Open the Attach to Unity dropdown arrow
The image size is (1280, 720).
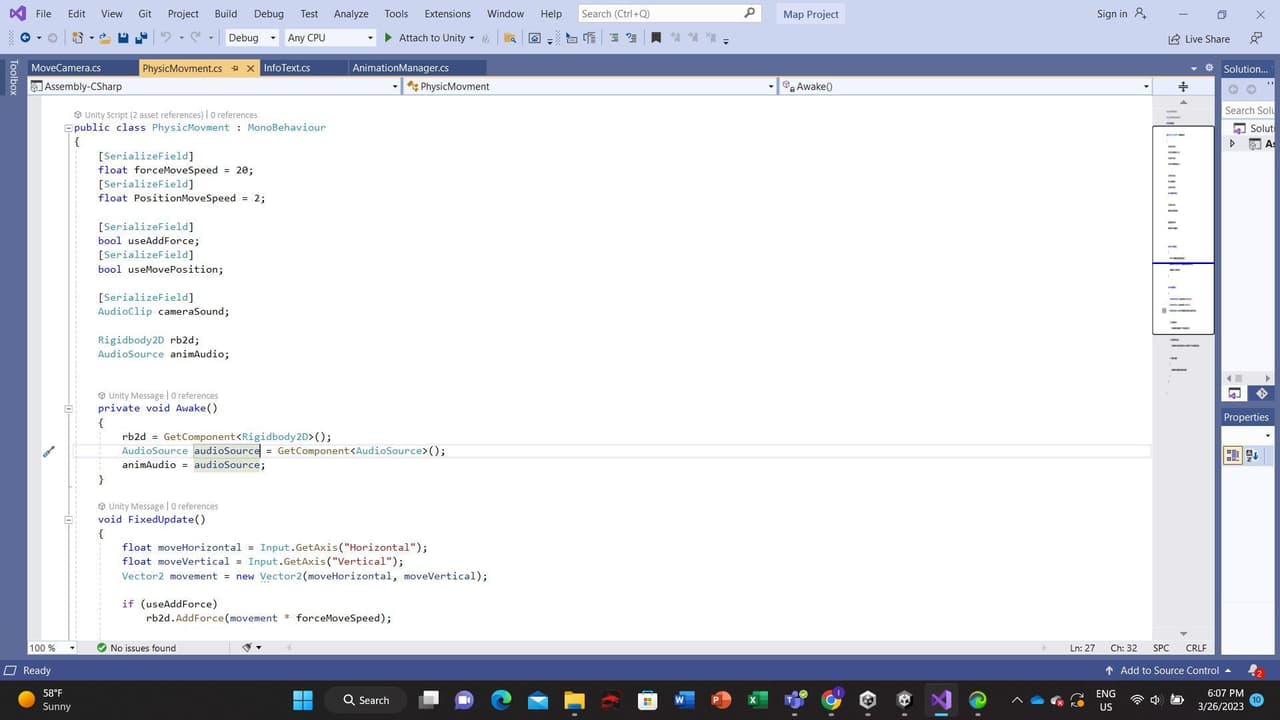[472, 38]
